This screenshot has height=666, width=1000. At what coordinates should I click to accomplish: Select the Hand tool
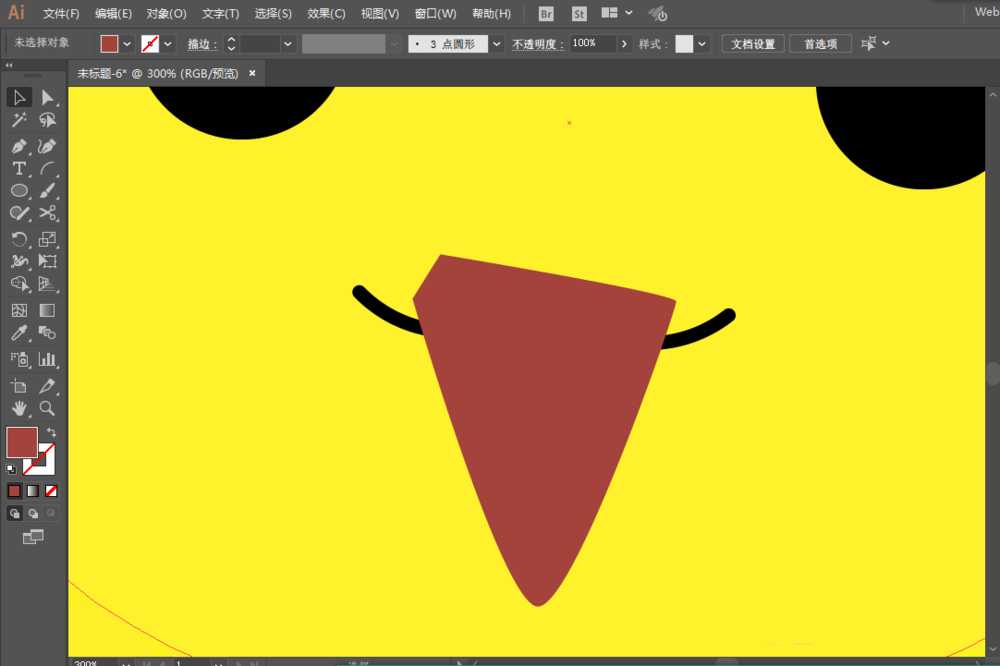tap(19, 408)
